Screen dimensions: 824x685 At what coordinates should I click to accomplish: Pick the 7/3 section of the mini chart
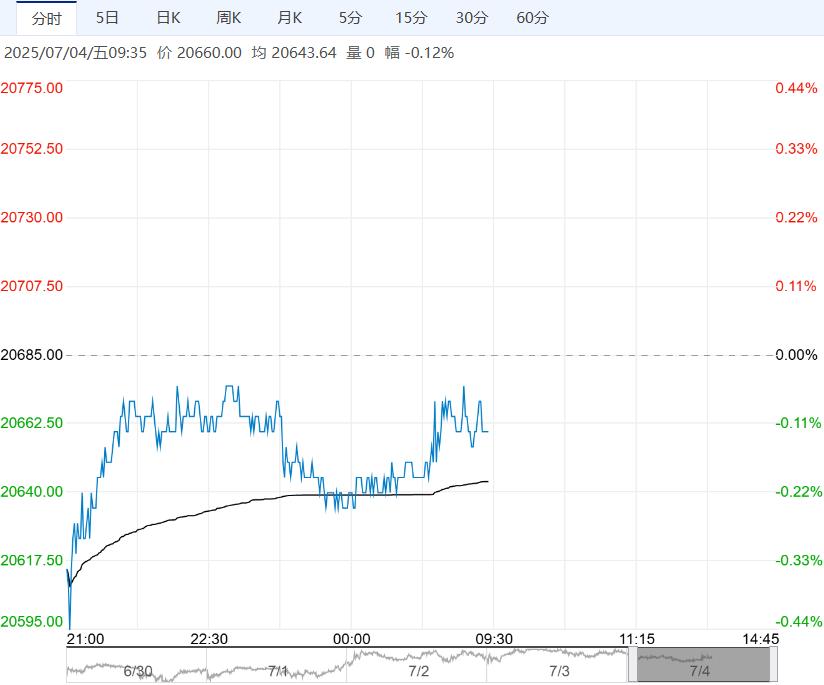(560, 670)
